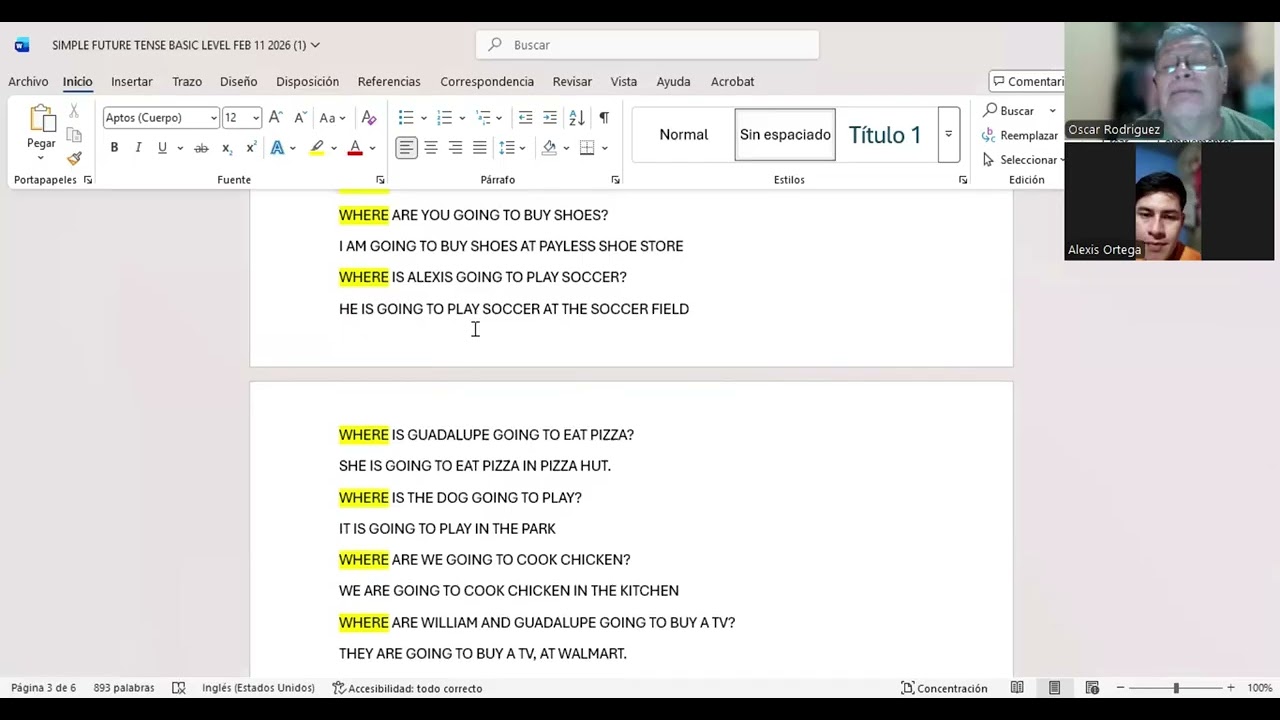Open the document title dropdown chevron

[315, 45]
